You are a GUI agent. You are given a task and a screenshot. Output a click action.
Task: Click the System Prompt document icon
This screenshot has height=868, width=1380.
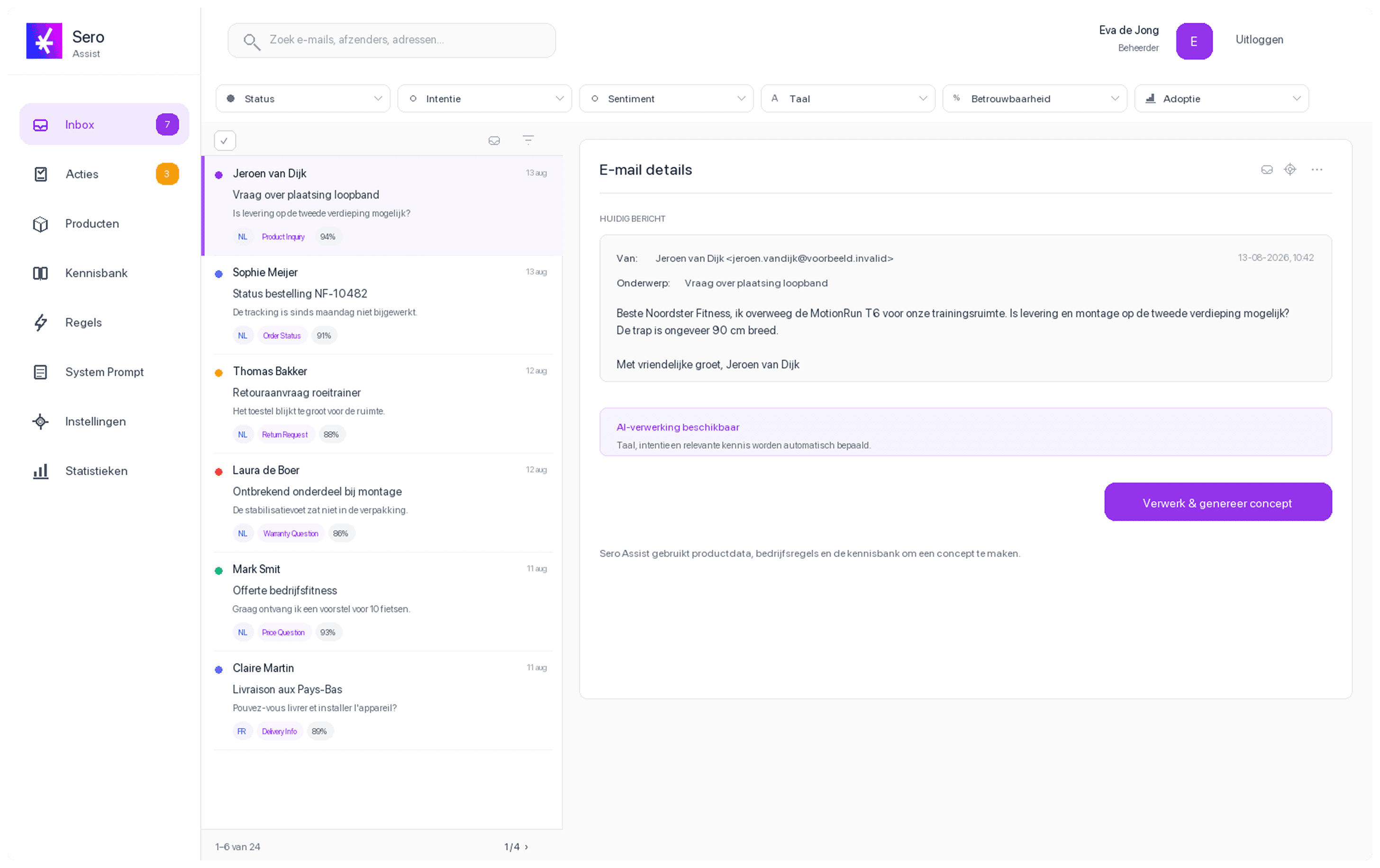(x=40, y=372)
